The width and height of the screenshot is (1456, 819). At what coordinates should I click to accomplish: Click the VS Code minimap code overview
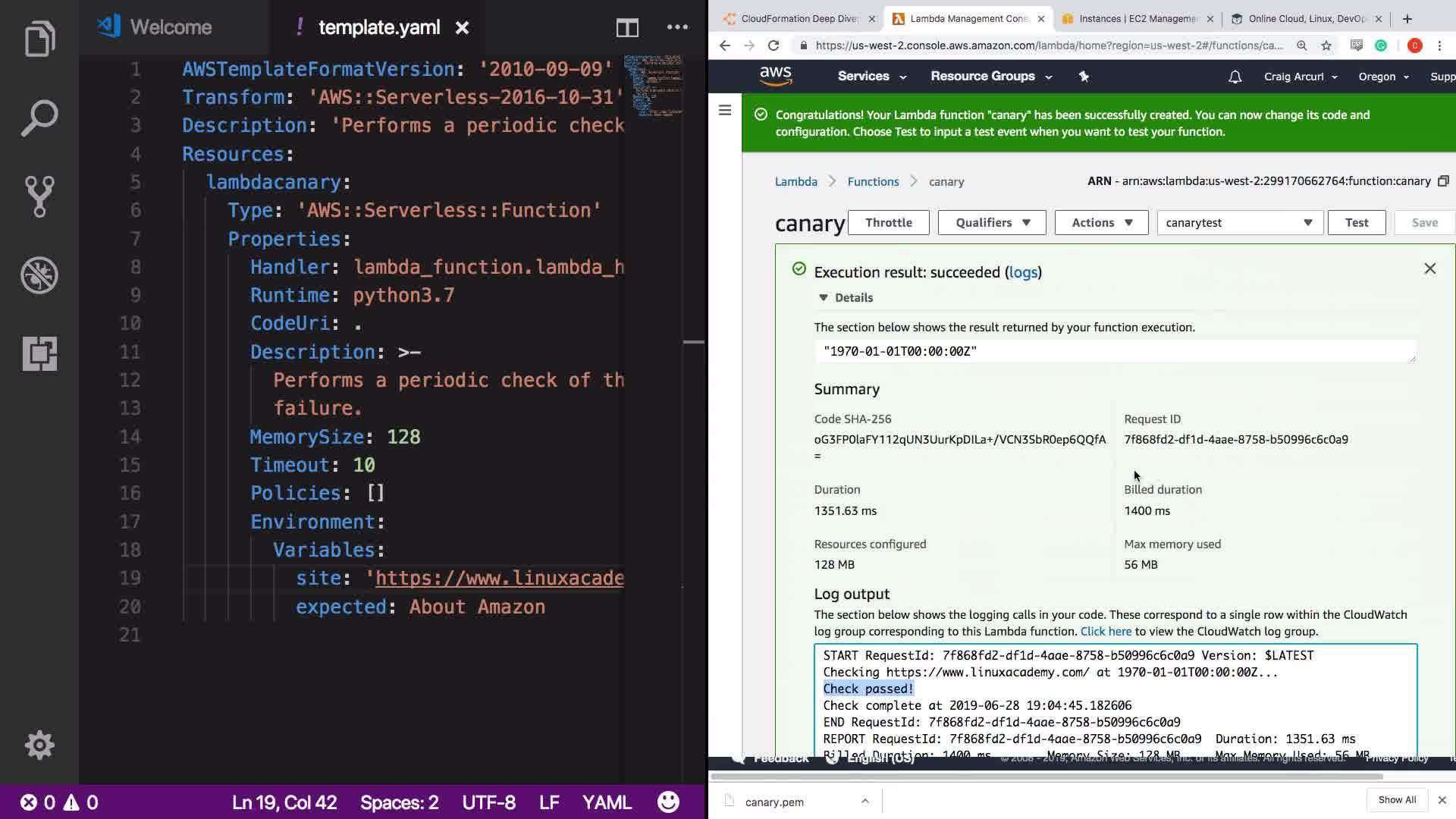653,83
